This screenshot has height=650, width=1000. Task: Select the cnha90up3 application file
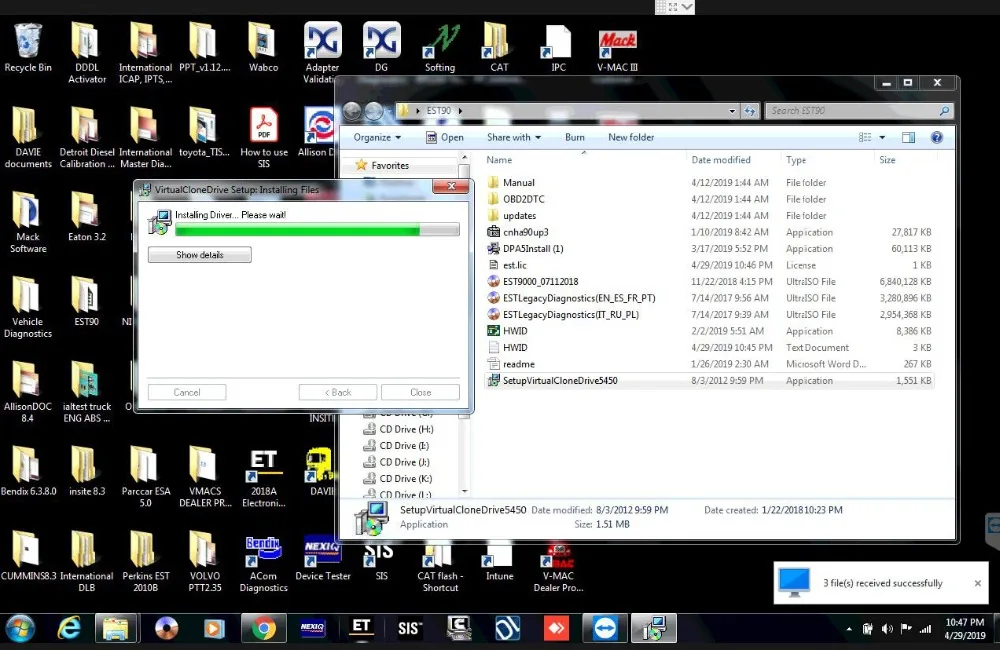(x=708, y=232)
